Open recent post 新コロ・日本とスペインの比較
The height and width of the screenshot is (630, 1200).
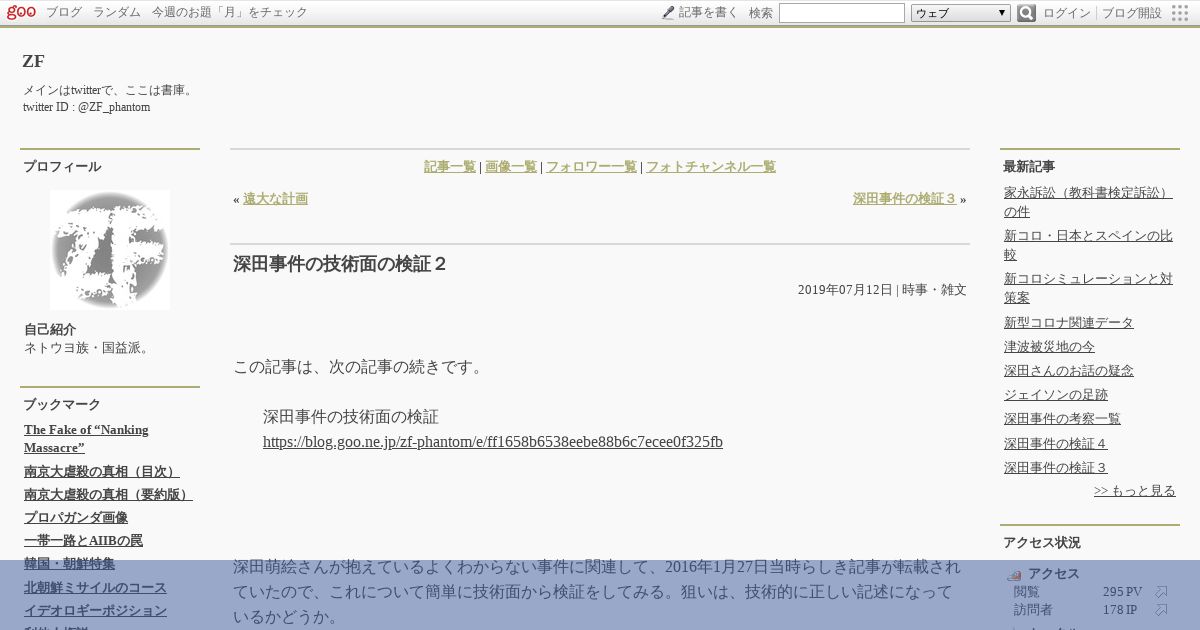[1088, 245]
